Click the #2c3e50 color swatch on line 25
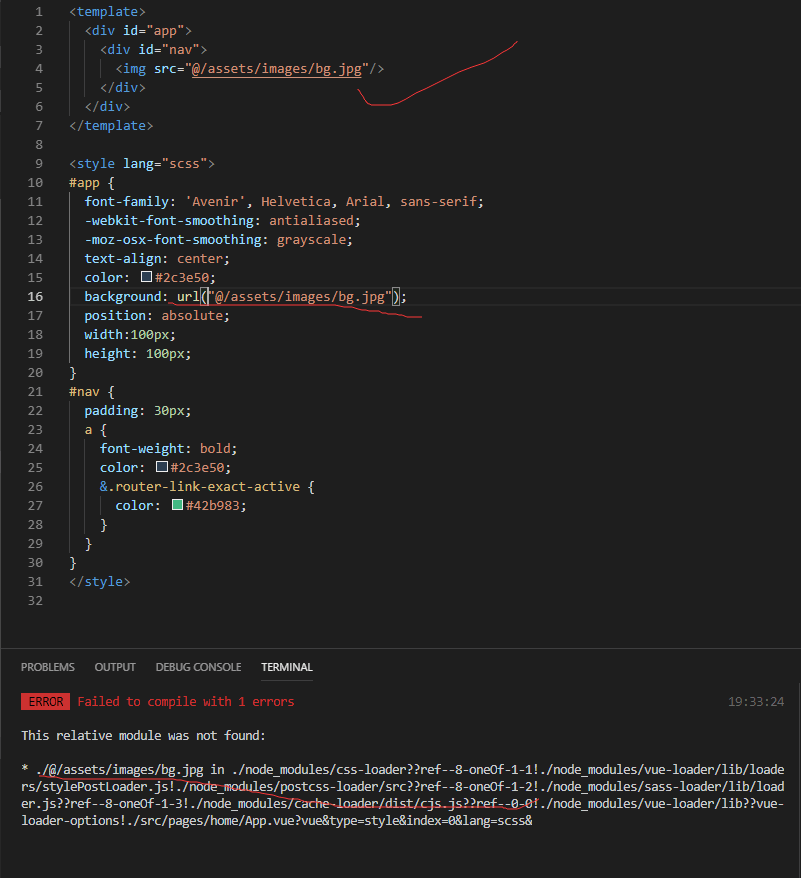The height and width of the screenshot is (878, 801). (x=162, y=467)
